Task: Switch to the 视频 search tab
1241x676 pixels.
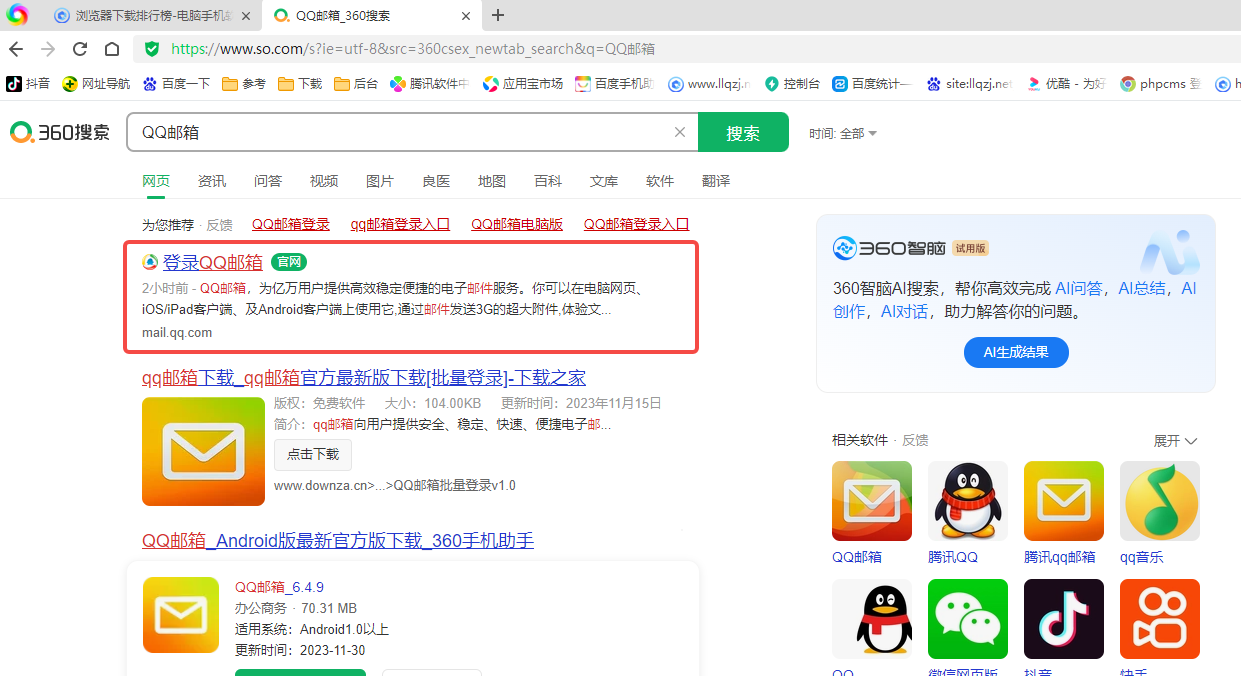Action: [323, 181]
